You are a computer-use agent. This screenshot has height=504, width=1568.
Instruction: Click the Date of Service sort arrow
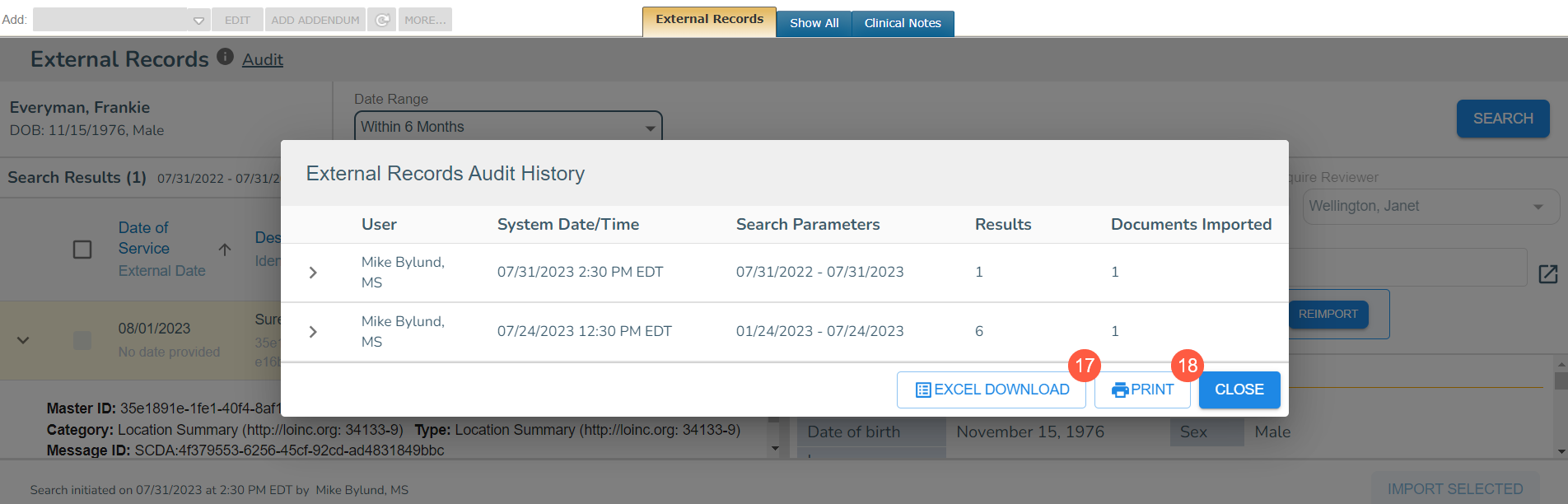pyautogui.click(x=224, y=249)
